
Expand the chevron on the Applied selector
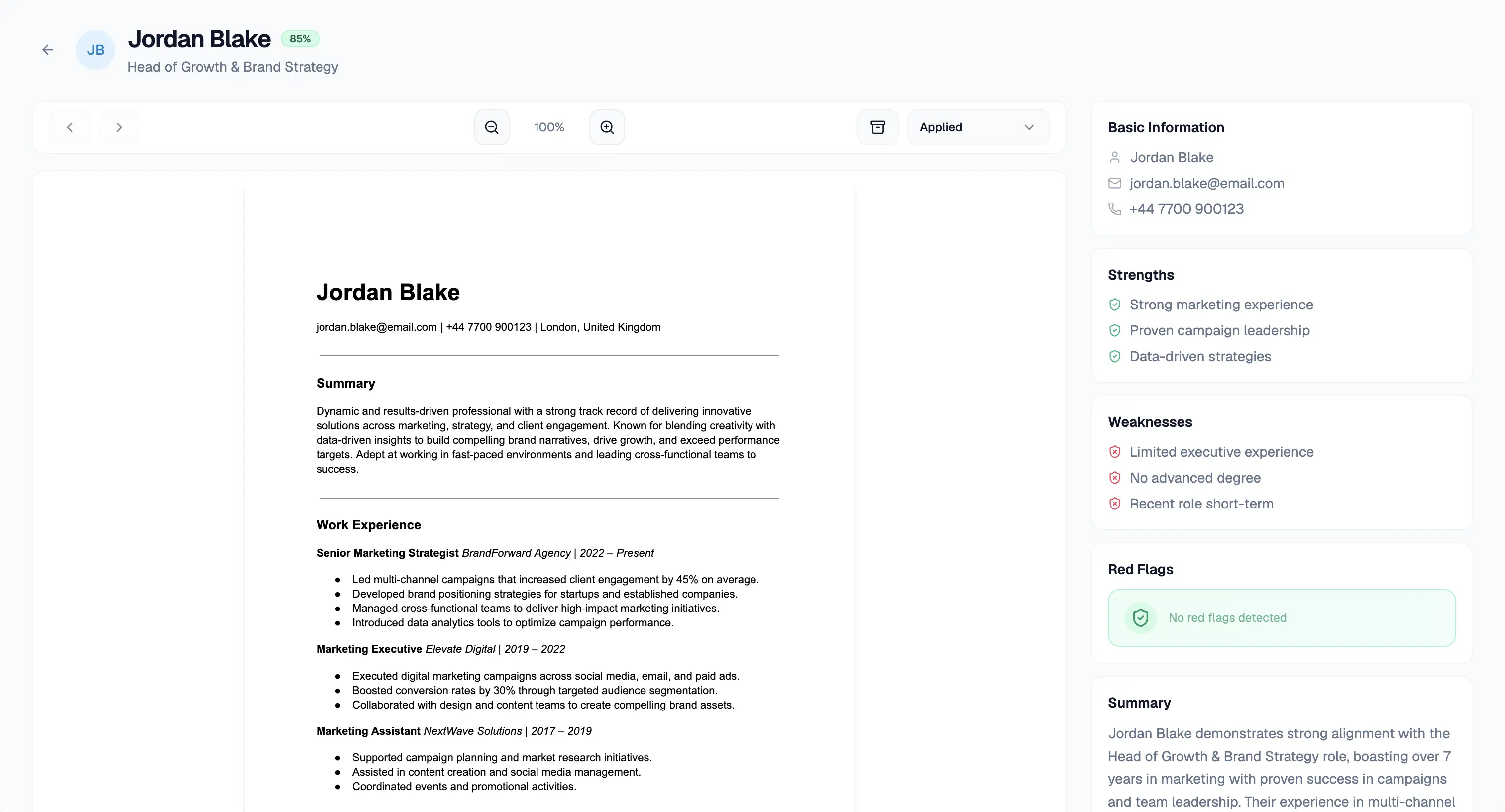[1029, 127]
